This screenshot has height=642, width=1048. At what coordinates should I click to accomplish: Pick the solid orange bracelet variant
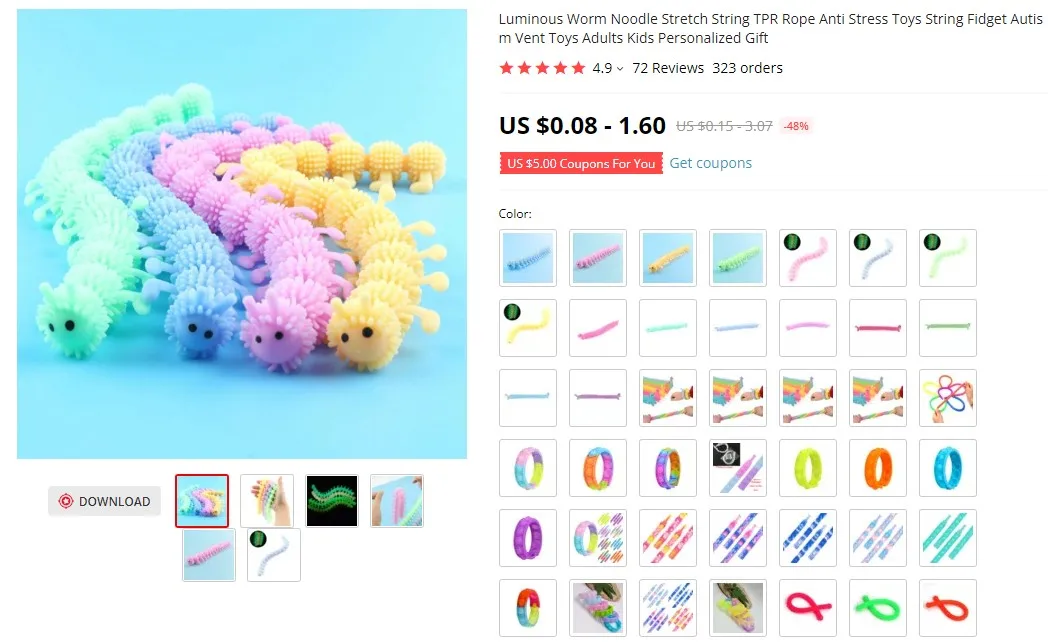878,468
